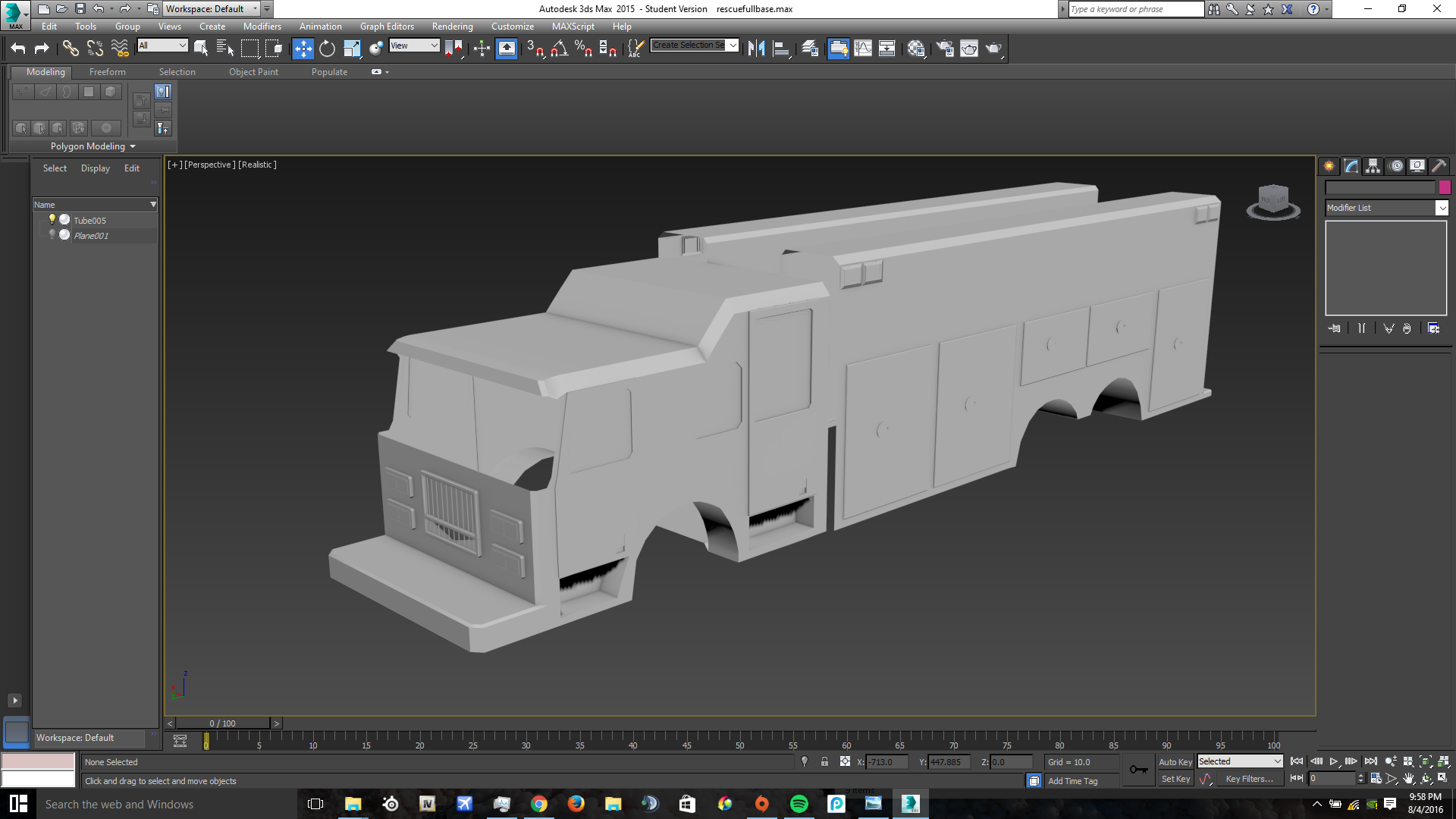
Task: Open the Rendering menu
Action: 452,27
